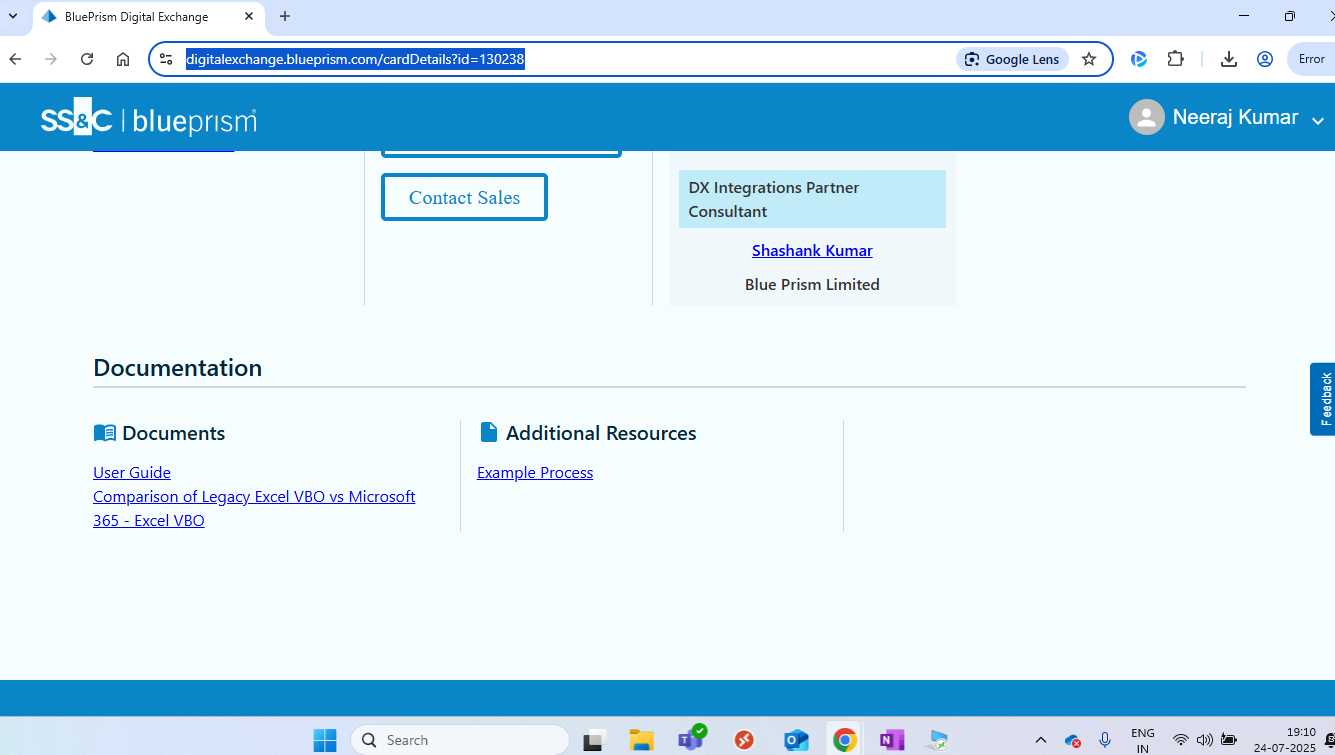
Task: Open Windows Start menu
Action: pos(325,740)
